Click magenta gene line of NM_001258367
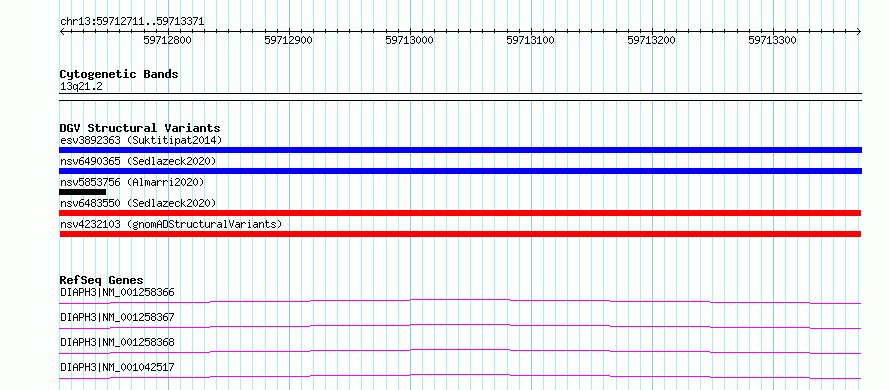The image size is (890, 390). point(460,326)
